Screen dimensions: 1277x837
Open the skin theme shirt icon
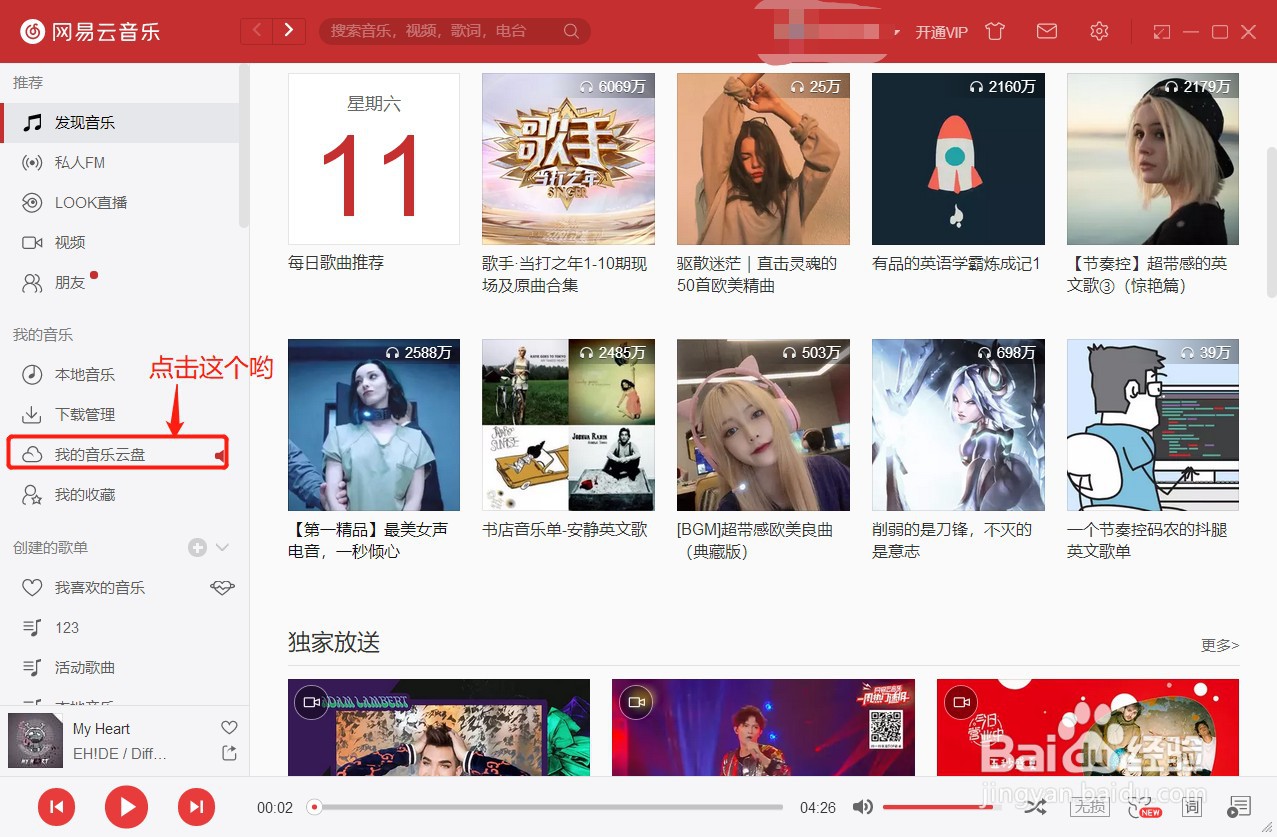(x=994, y=31)
